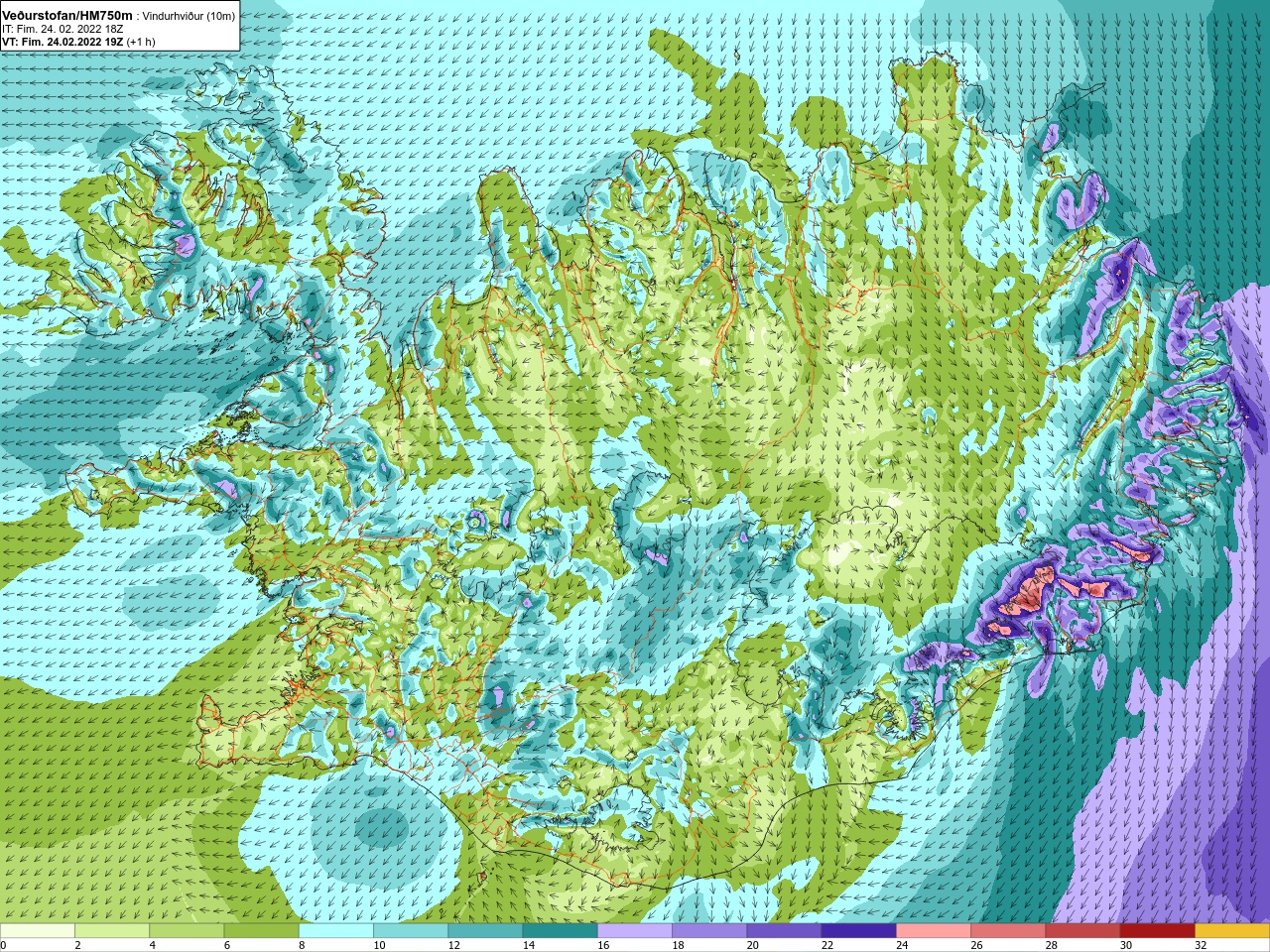
Task: Click the legend swatch between 4 and 6
Action: [x=187, y=930]
